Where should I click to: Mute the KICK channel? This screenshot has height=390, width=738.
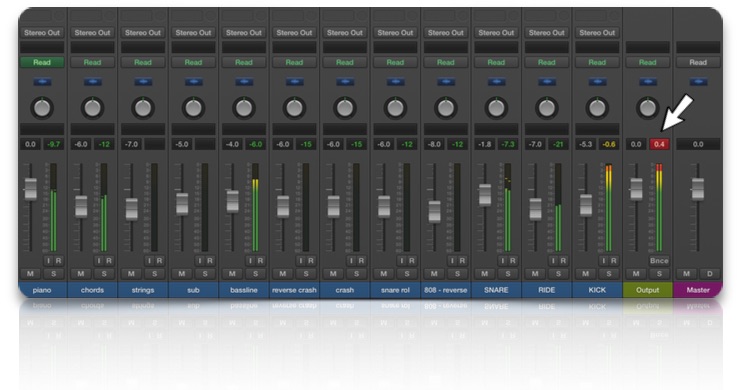coord(586,274)
